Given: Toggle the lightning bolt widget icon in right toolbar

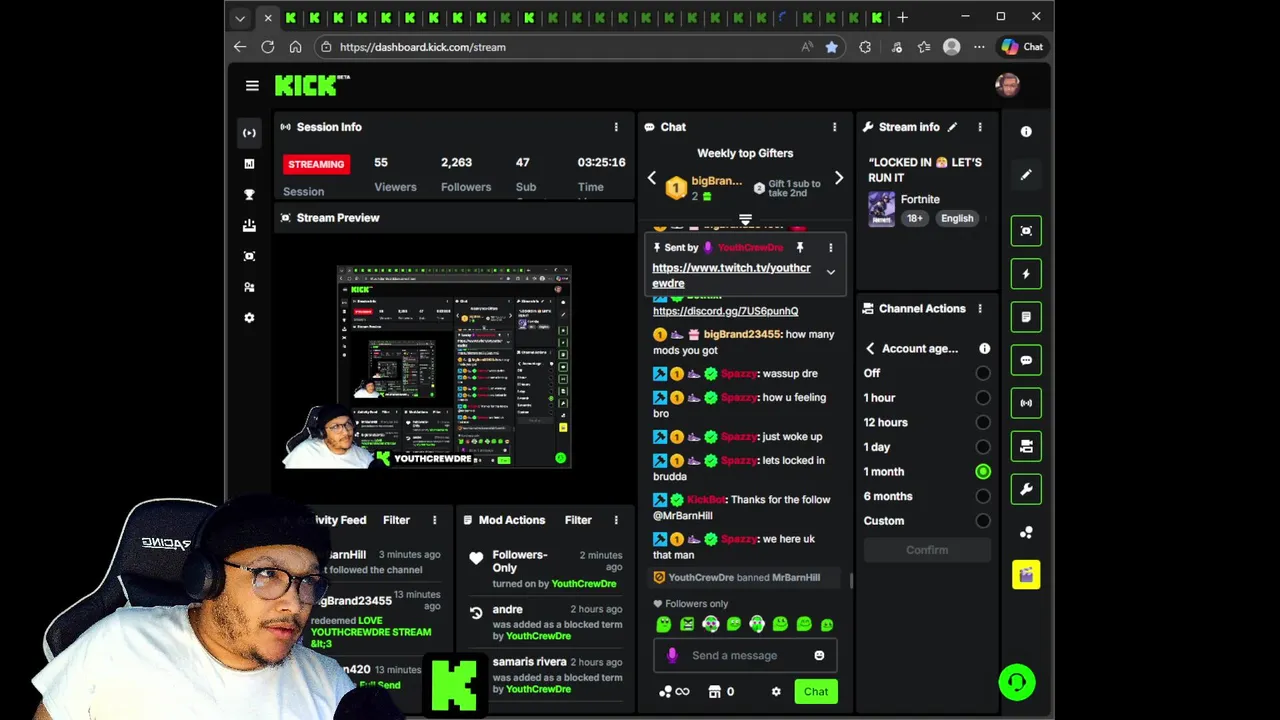Looking at the screenshot, I should [x=1026, y=274].
